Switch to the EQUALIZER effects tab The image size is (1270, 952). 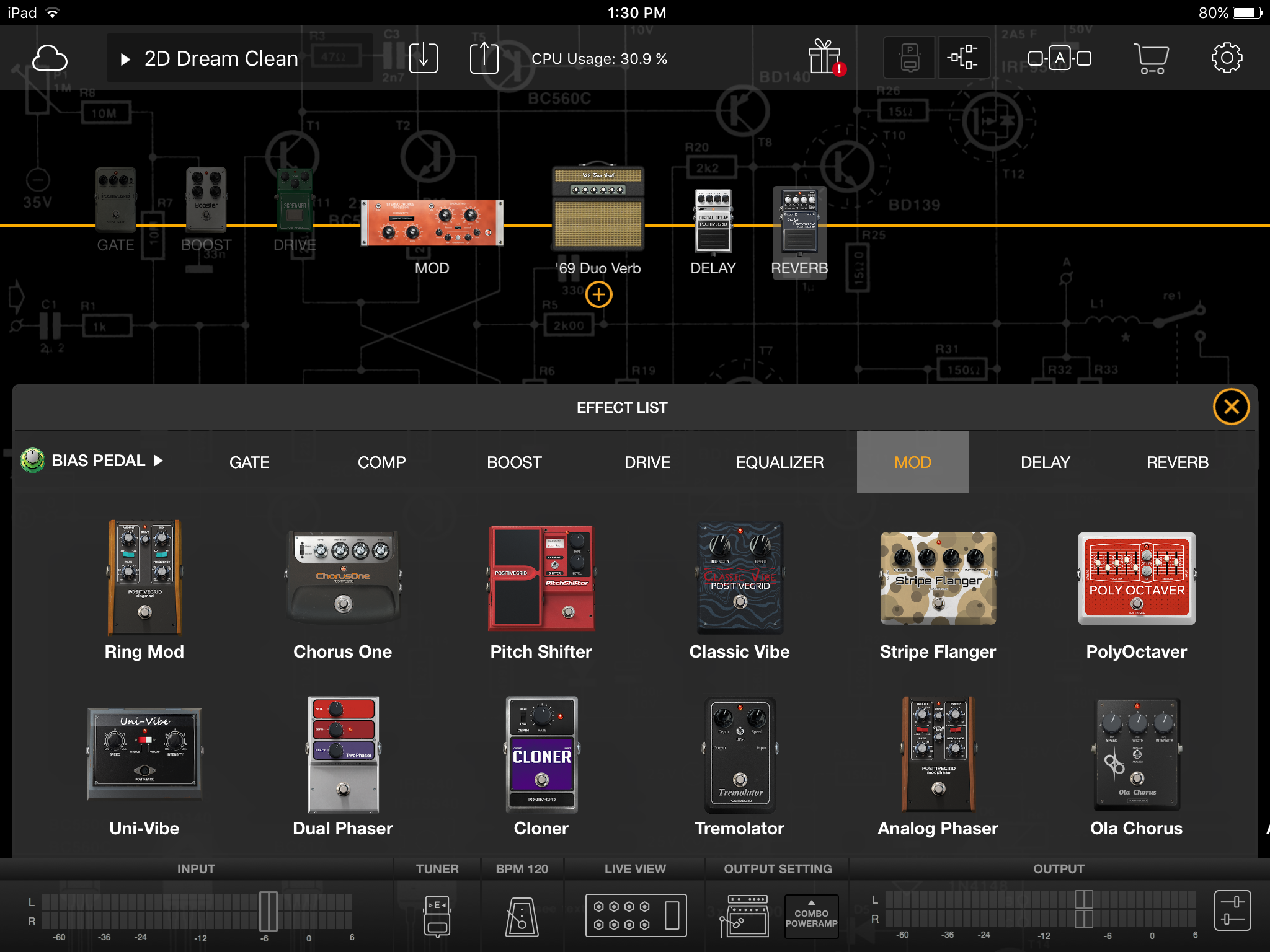pyautogui.click(x=779, y=462)
